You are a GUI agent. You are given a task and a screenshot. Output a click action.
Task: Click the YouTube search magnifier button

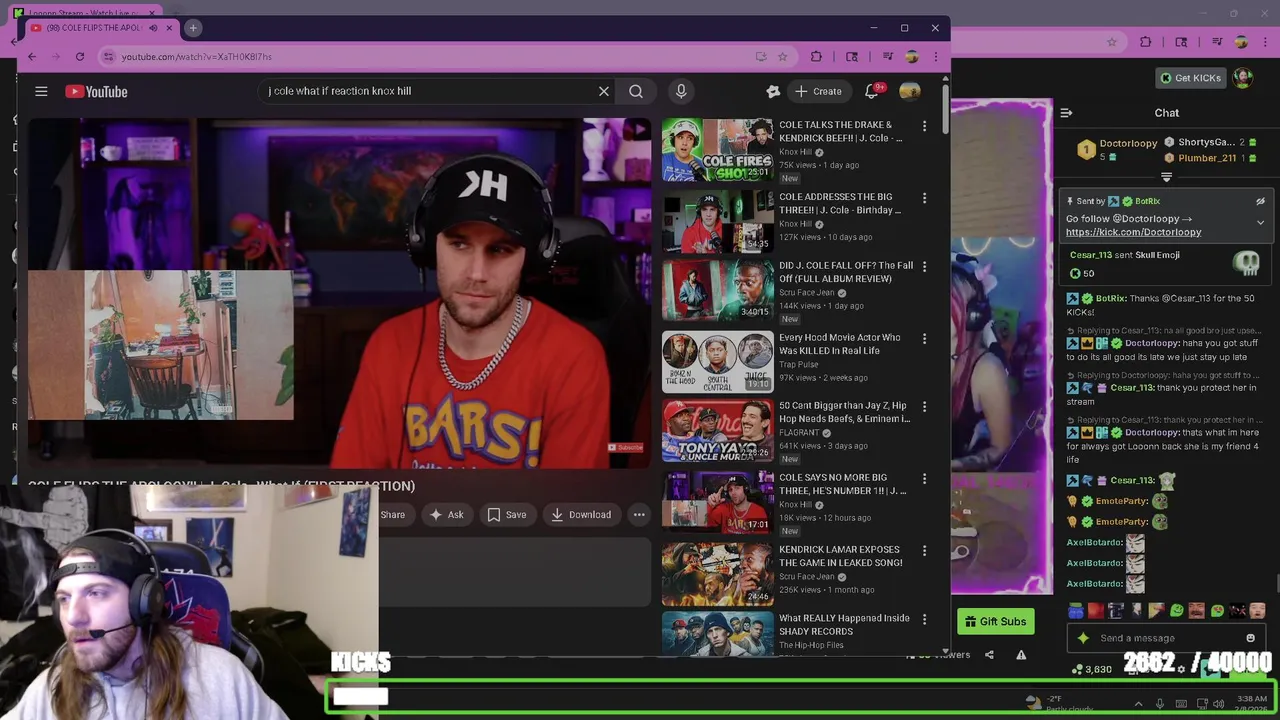click(x=636, y=91)
